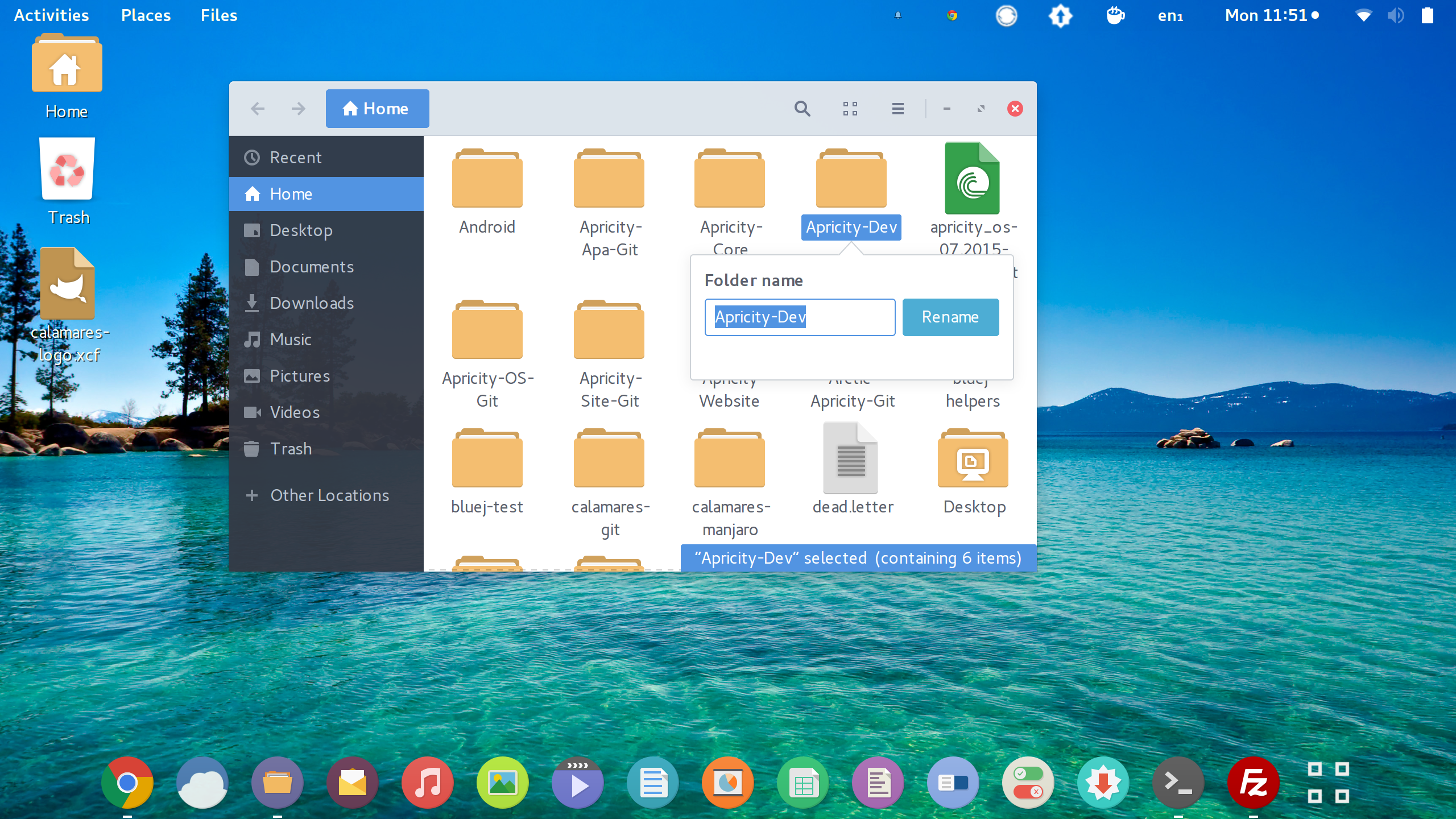Click the Rename button

click(x=950, y=317)
